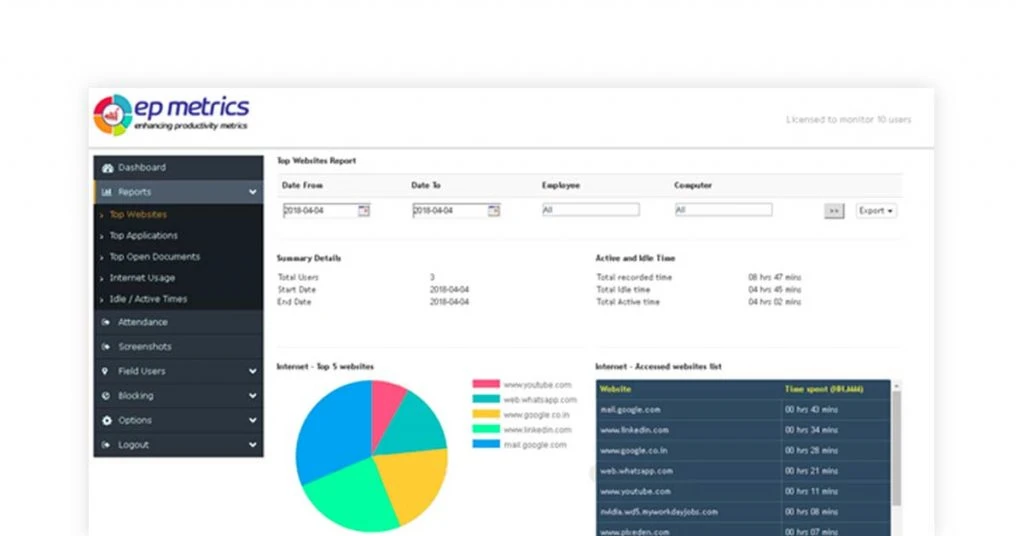Click the blue mail.google.com legend swatch
Screen dimensions: 1024x536
(x=486, y=444)
